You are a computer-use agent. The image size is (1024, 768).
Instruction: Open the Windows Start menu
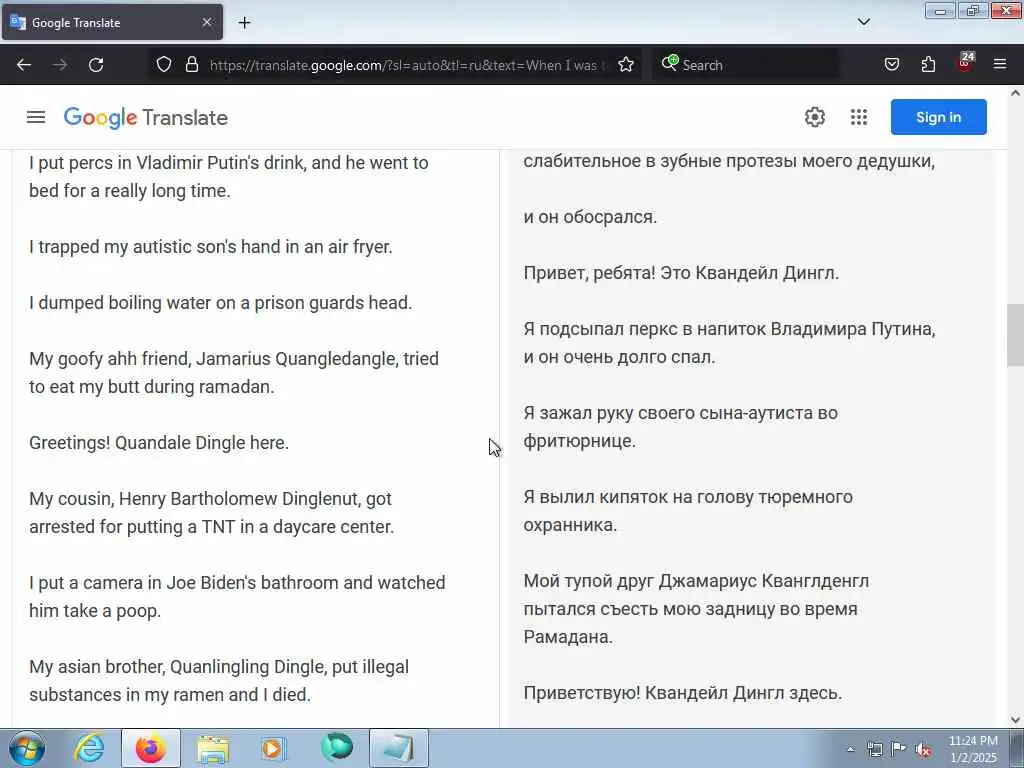tap(27, 748)
